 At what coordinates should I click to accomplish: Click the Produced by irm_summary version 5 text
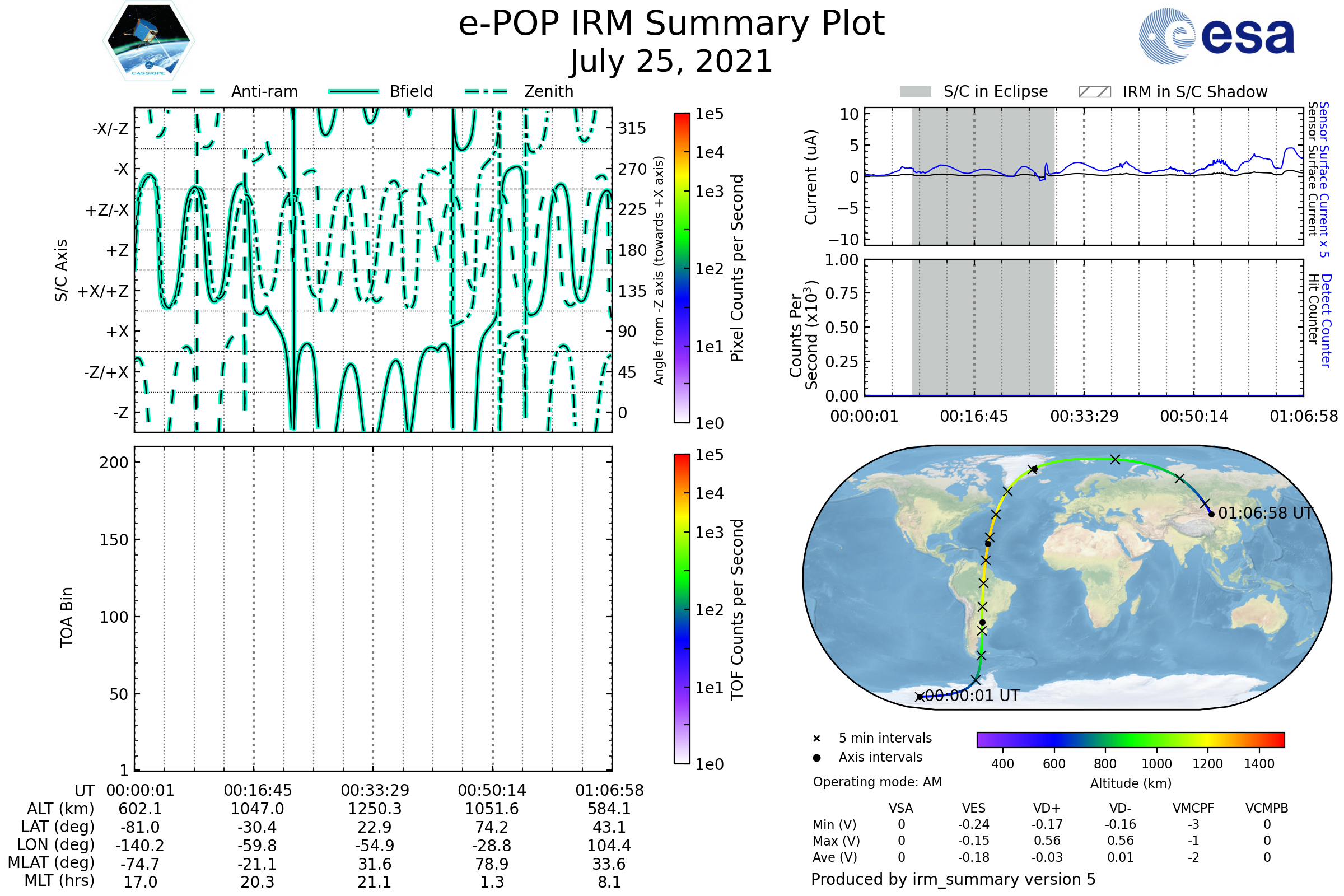[x=953, y=879]
